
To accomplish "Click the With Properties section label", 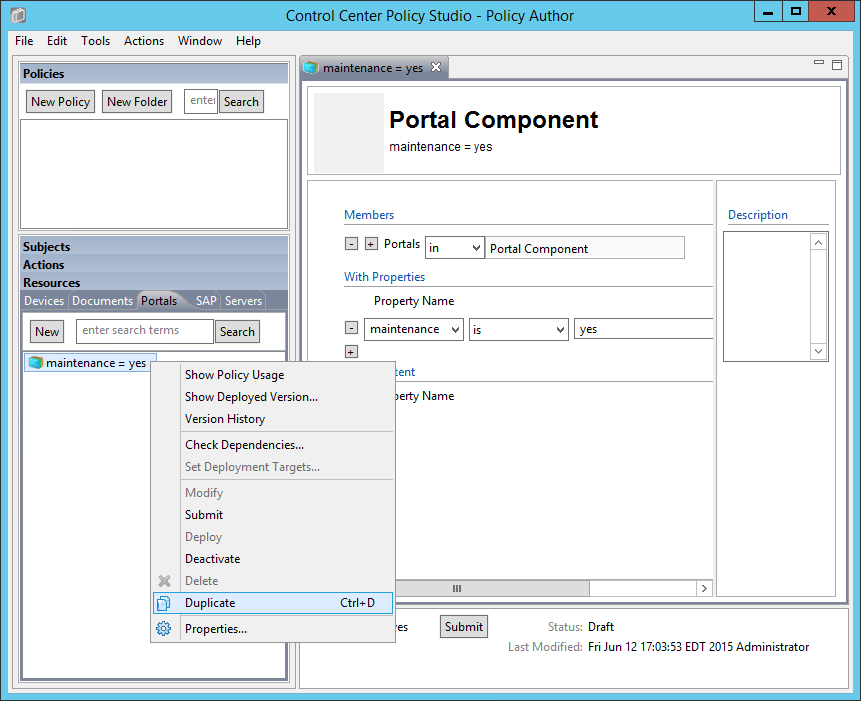I will point(384,277).
